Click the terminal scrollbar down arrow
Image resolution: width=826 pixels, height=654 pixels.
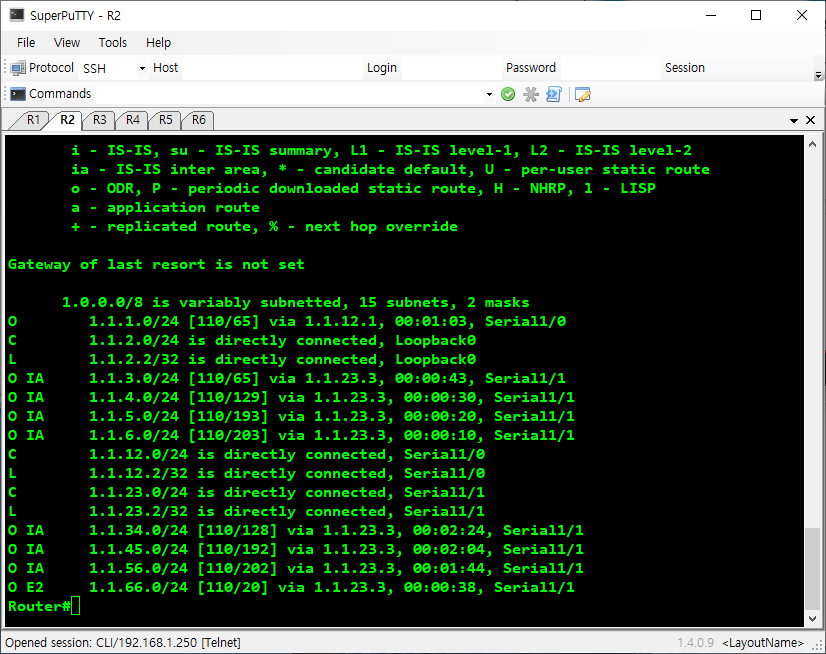pyautogui.click(x=812, y=619)
